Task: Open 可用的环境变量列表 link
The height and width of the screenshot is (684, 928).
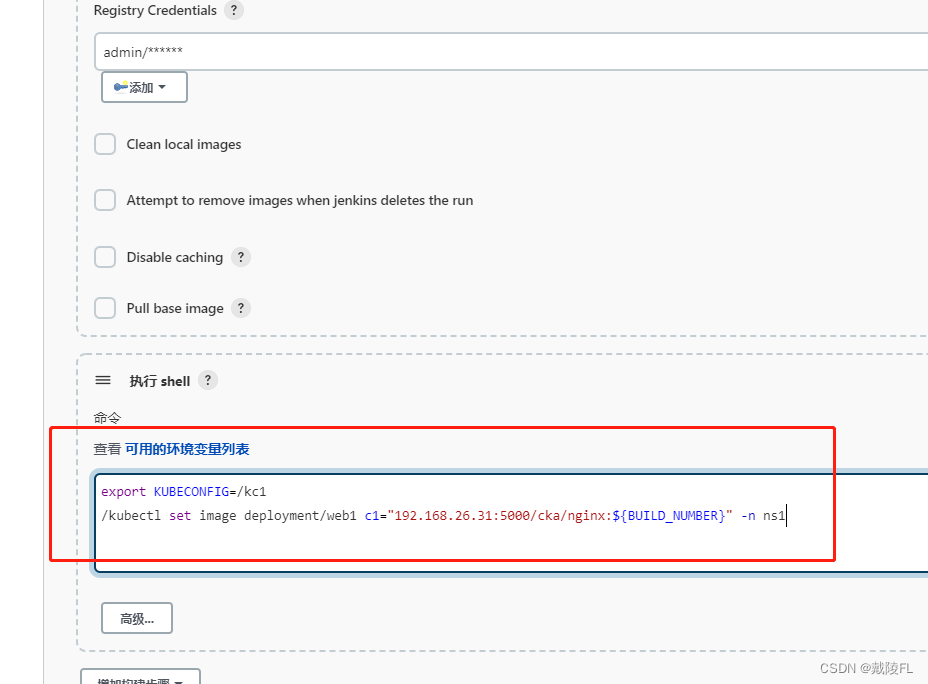Action: pos(187,449)
